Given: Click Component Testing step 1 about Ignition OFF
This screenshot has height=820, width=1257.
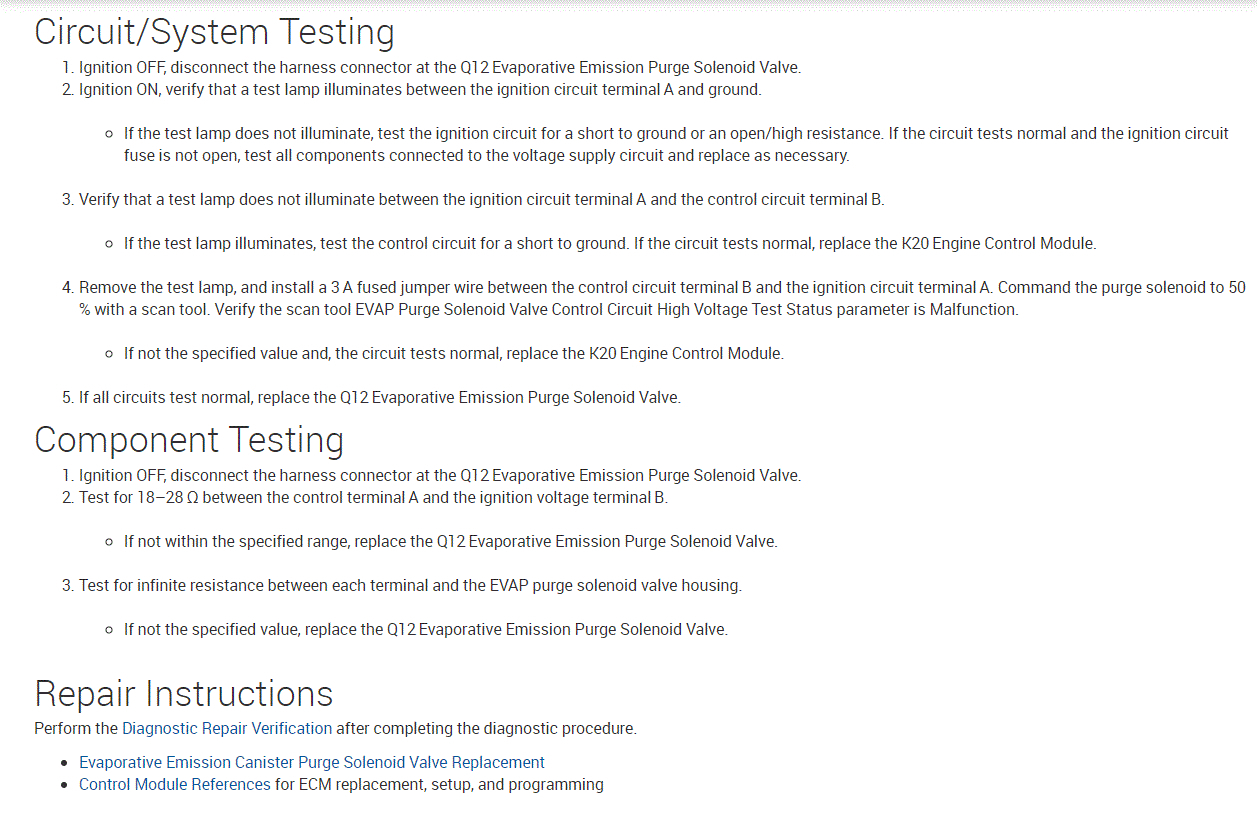Looking at the screenshot, I should [x=440, y=476].
